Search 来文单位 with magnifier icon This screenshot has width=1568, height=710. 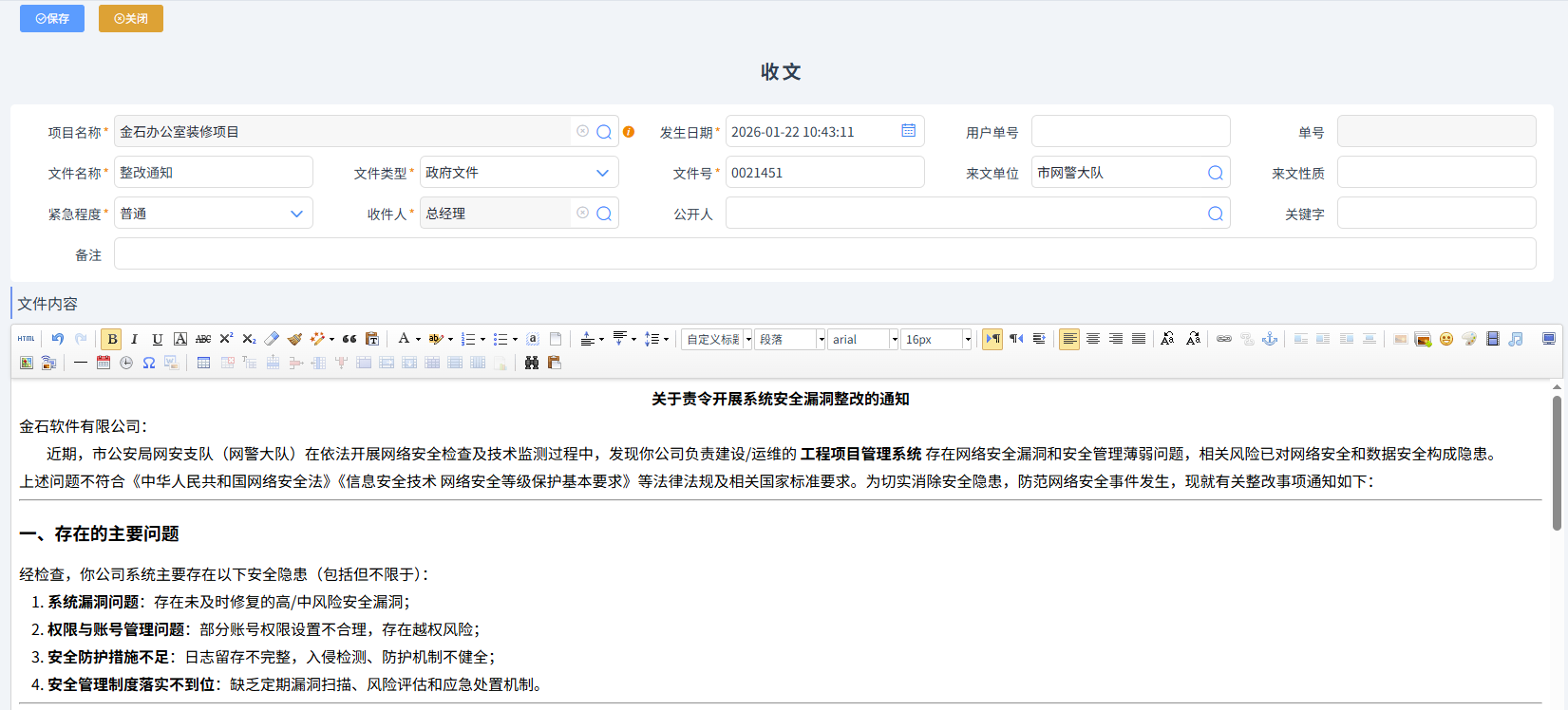tap(1216, 173)
